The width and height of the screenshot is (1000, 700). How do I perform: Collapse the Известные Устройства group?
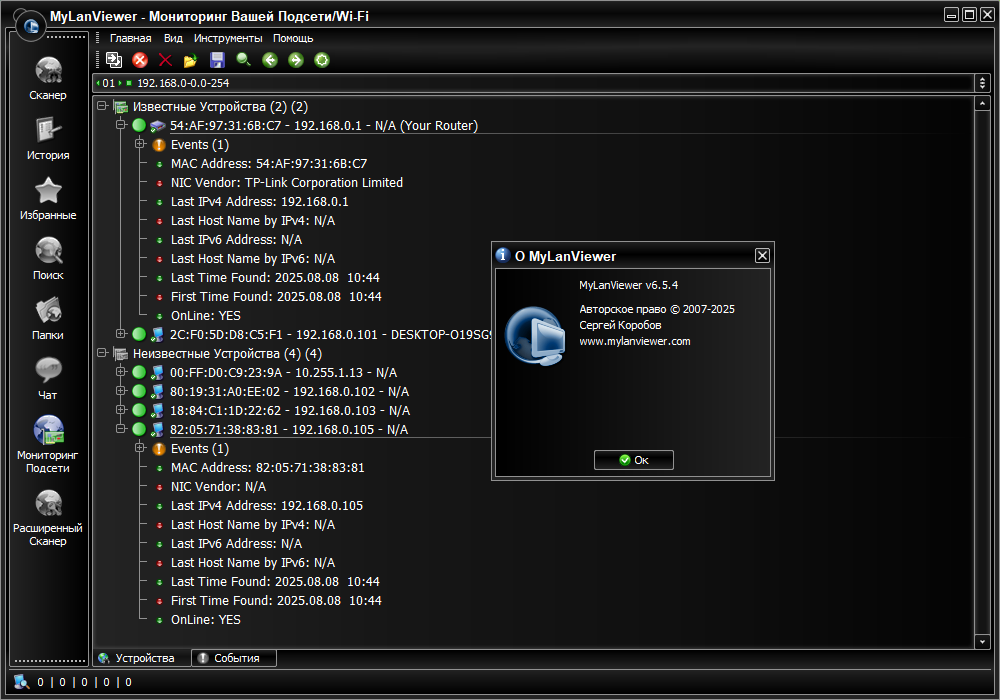pos(102,106)
